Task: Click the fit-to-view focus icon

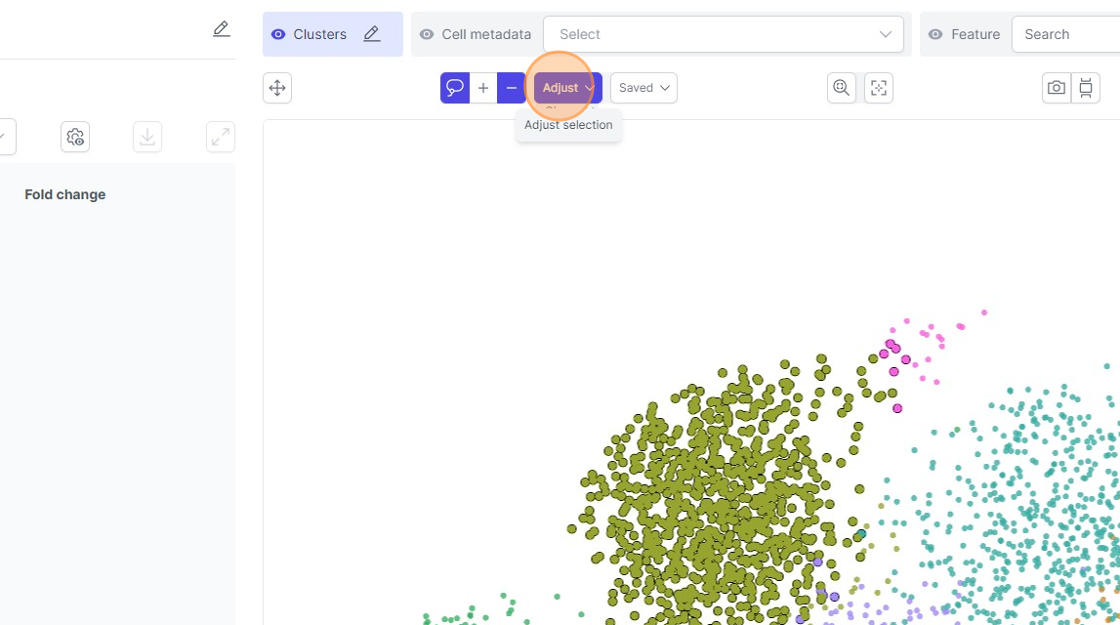Action: [878, 88]
